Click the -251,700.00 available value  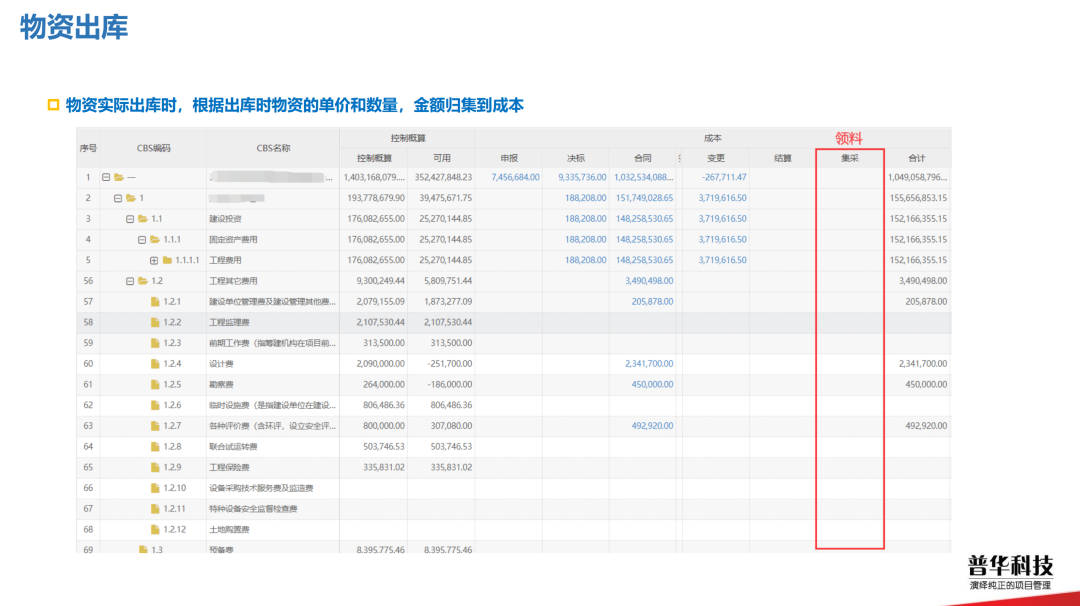pos(449,364)
